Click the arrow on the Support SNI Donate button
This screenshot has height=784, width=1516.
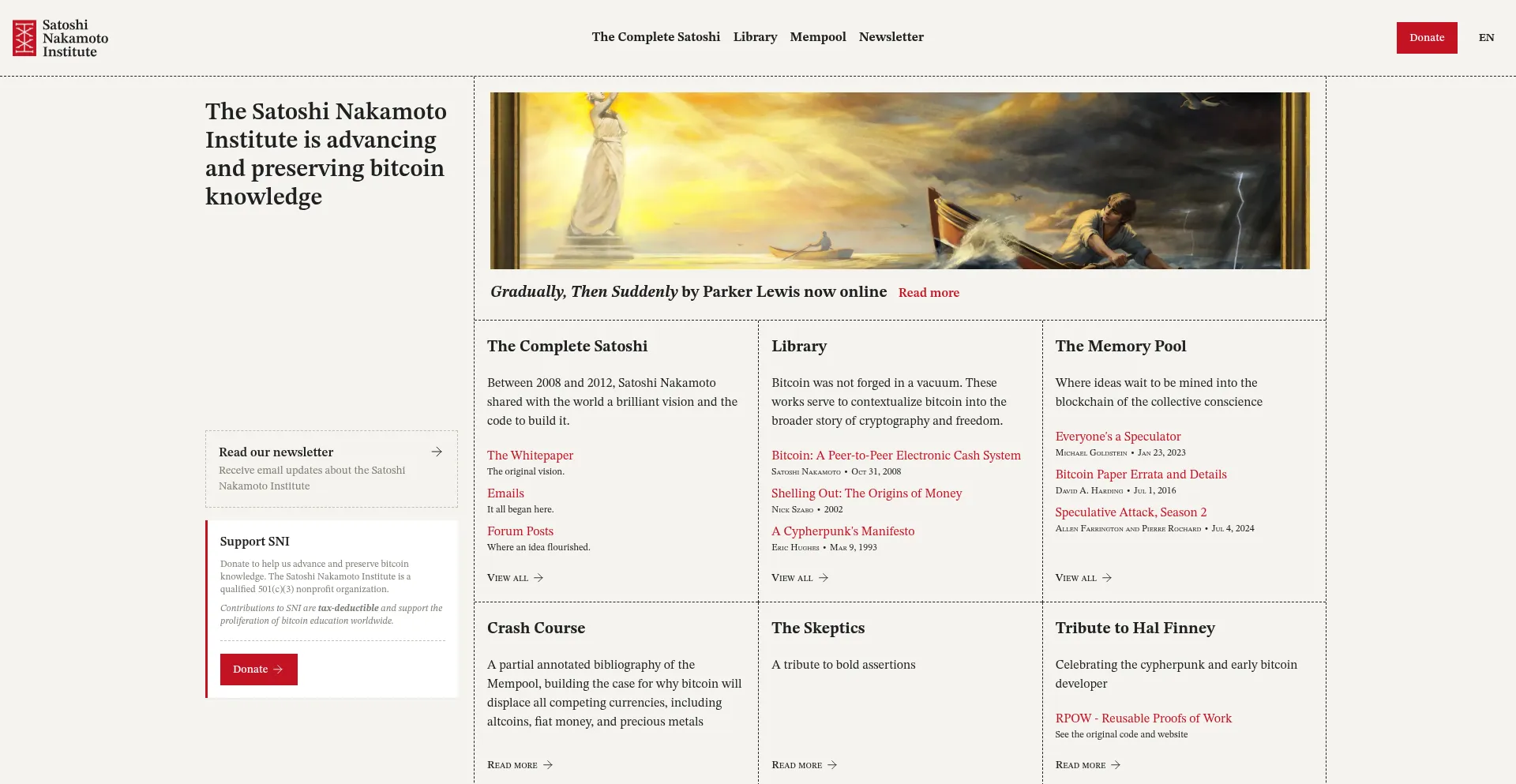click(278, 670)
